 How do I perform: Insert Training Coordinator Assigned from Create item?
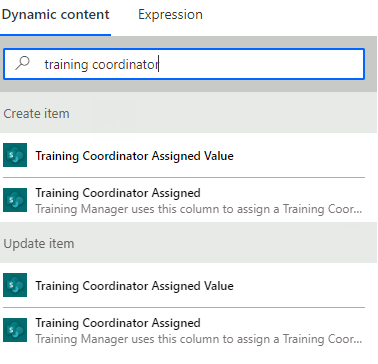point(184,200)
